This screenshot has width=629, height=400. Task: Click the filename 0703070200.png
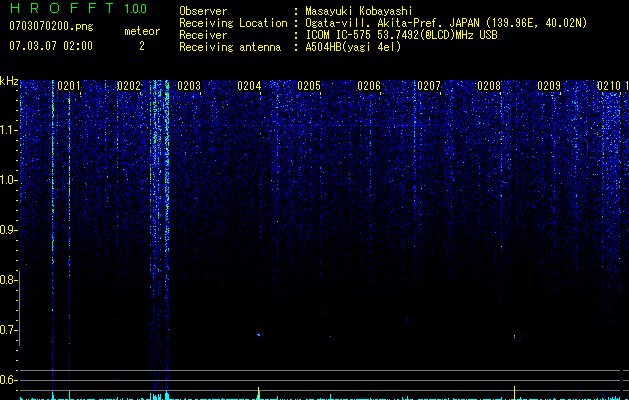[51, 27]
